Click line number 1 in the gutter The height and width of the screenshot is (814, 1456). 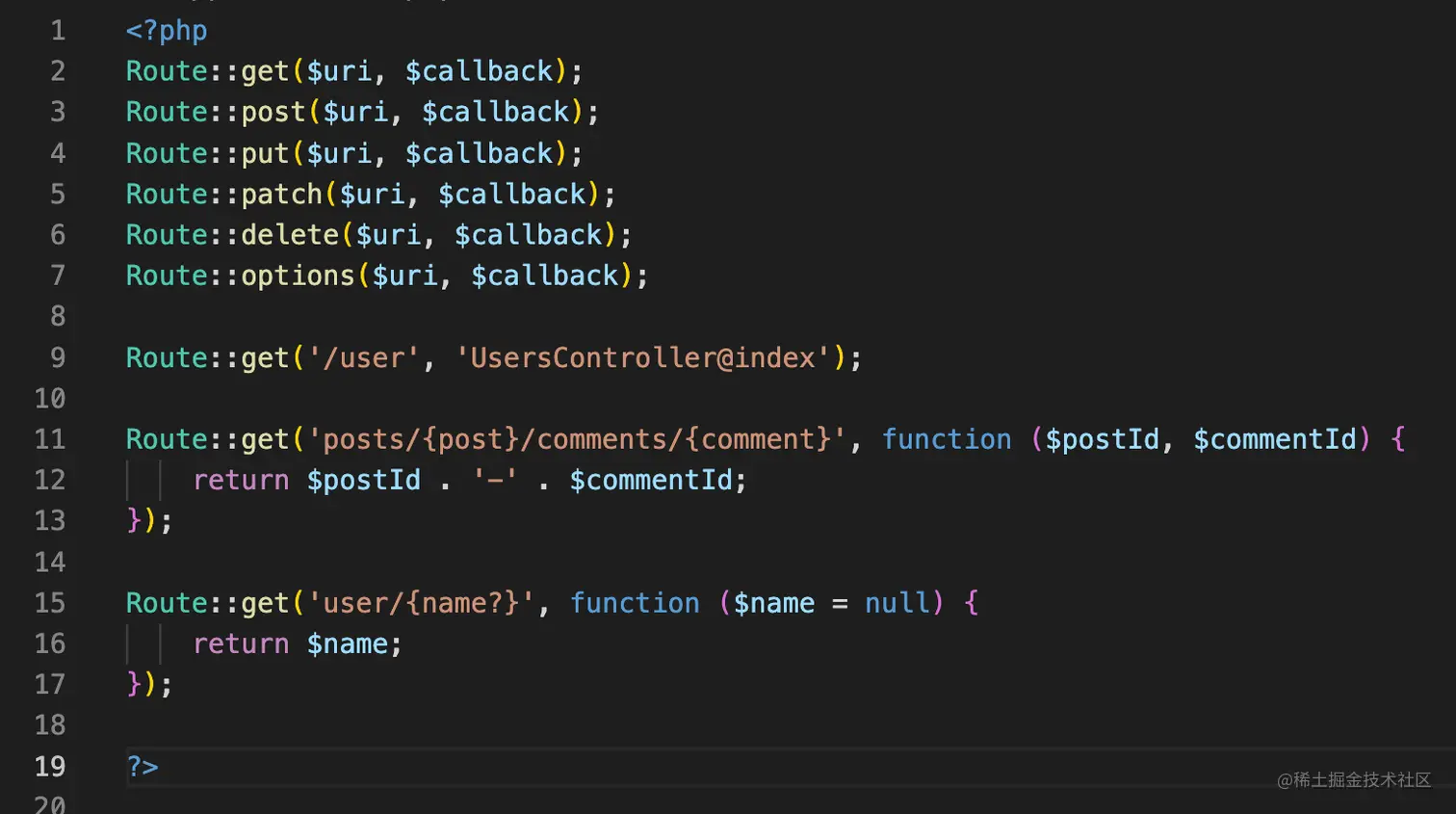pyautogui.click(x=58, y=31)
